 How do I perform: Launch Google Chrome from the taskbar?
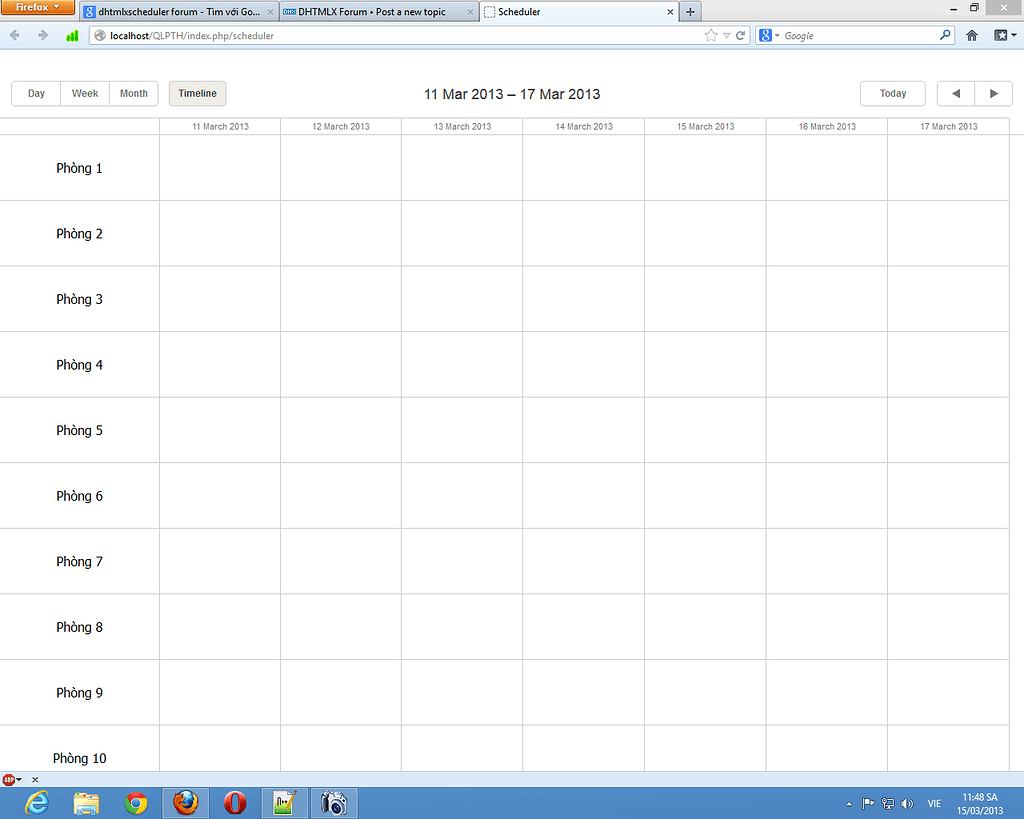(x=135, y=803)
